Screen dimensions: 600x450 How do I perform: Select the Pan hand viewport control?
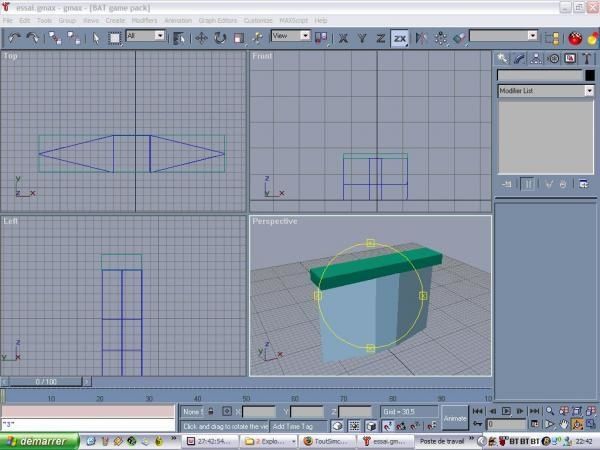point(564,424)
